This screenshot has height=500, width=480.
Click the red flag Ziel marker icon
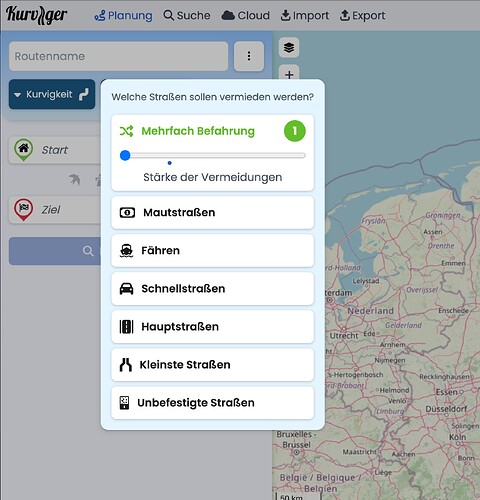tap(23, 209)
